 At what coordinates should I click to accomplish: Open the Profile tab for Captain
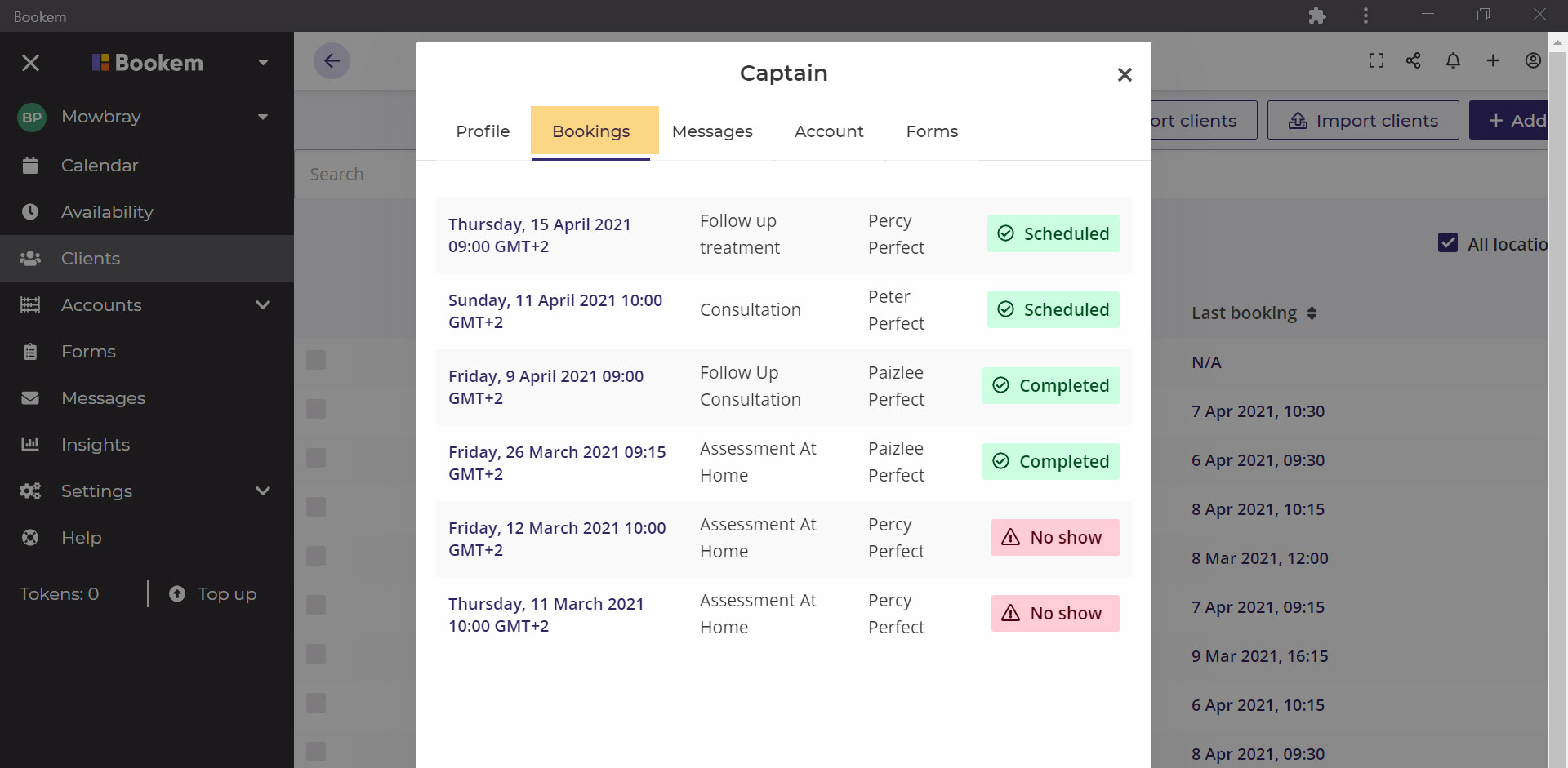tap(482, 131)
